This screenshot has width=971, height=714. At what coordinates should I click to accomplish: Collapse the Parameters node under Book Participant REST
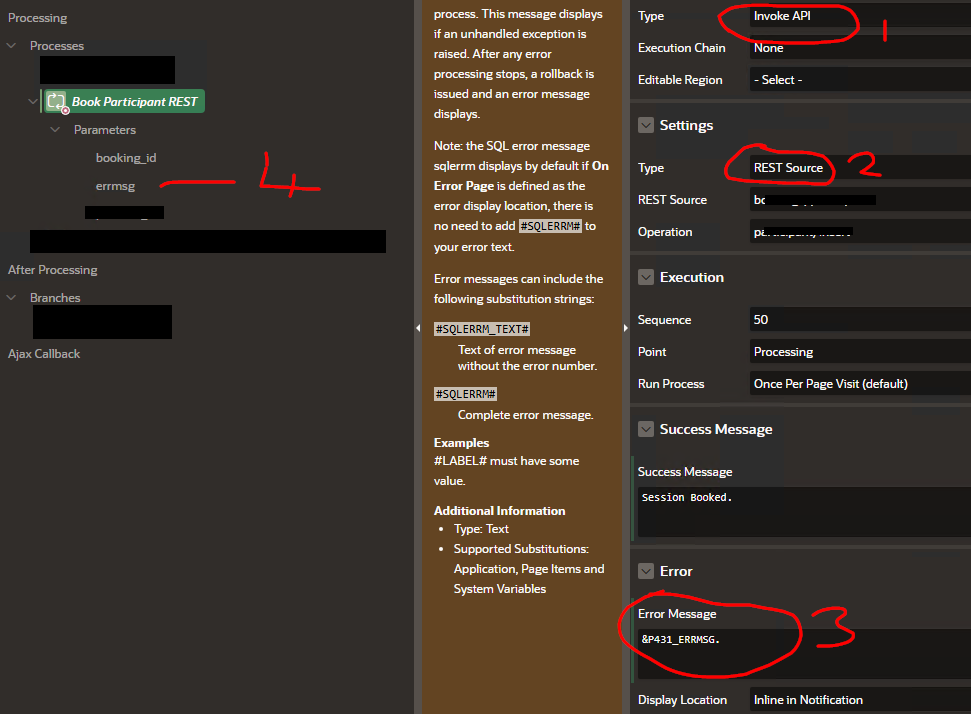tap(56, 129)
